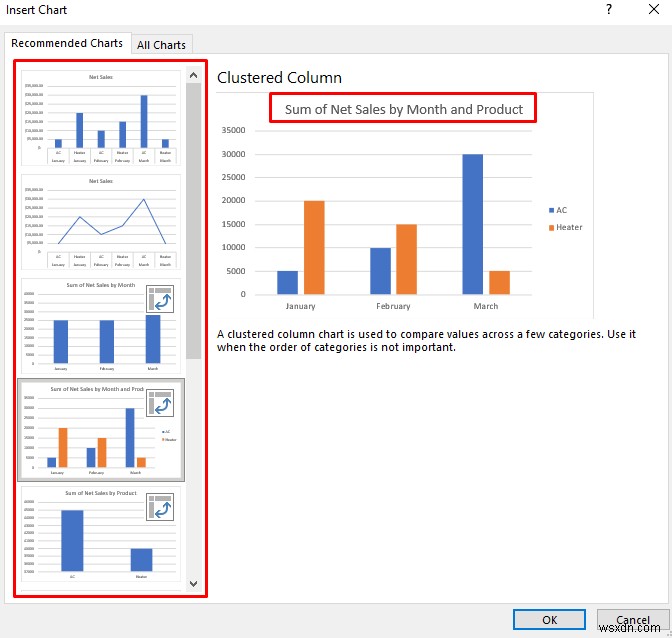Open the Help question mark
This screenshot has width=672, height=638.
(x=609, y=9)
